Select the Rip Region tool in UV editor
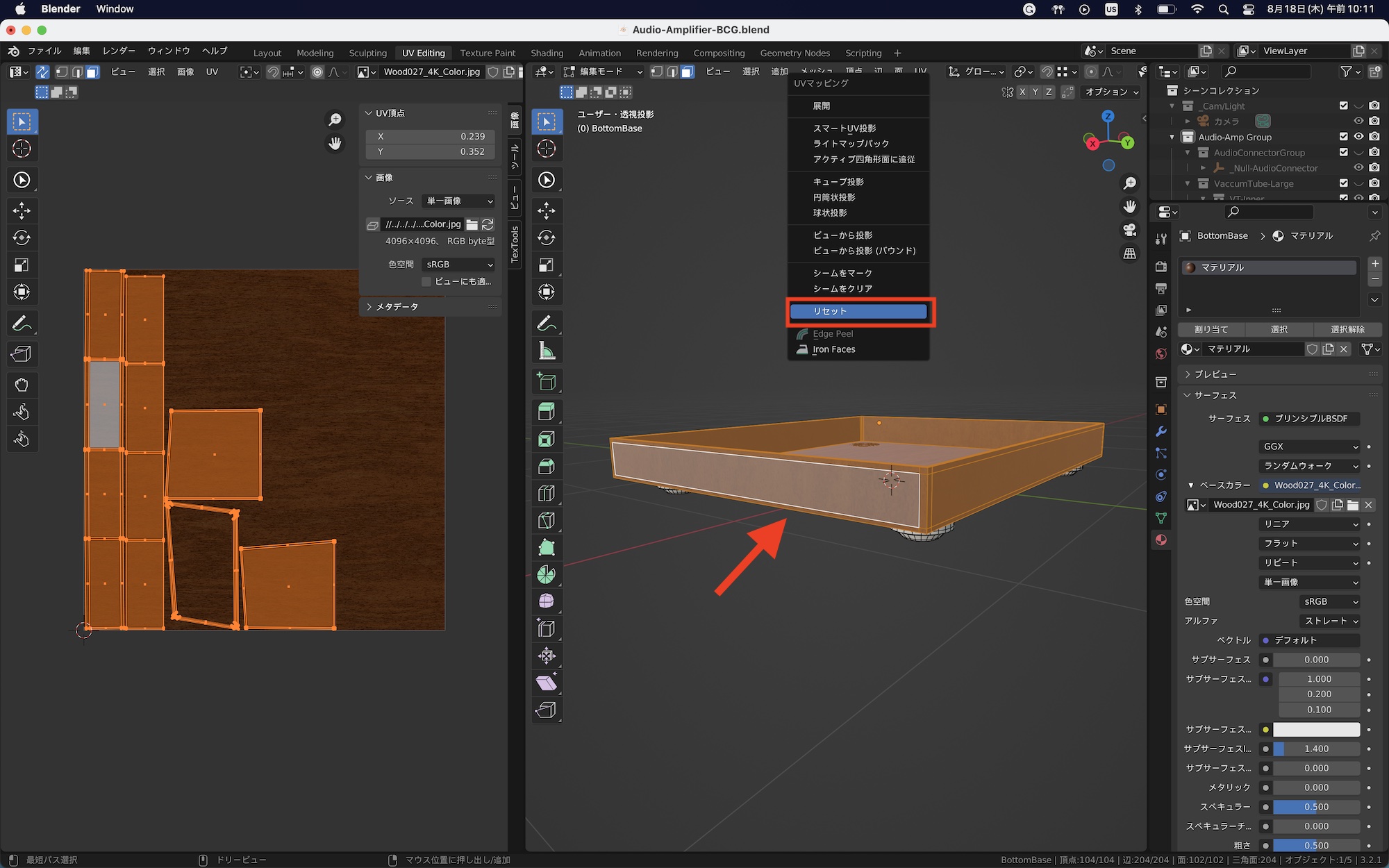Image resolution: width=1389 pixels, height=868 pixels. [22, 354]
